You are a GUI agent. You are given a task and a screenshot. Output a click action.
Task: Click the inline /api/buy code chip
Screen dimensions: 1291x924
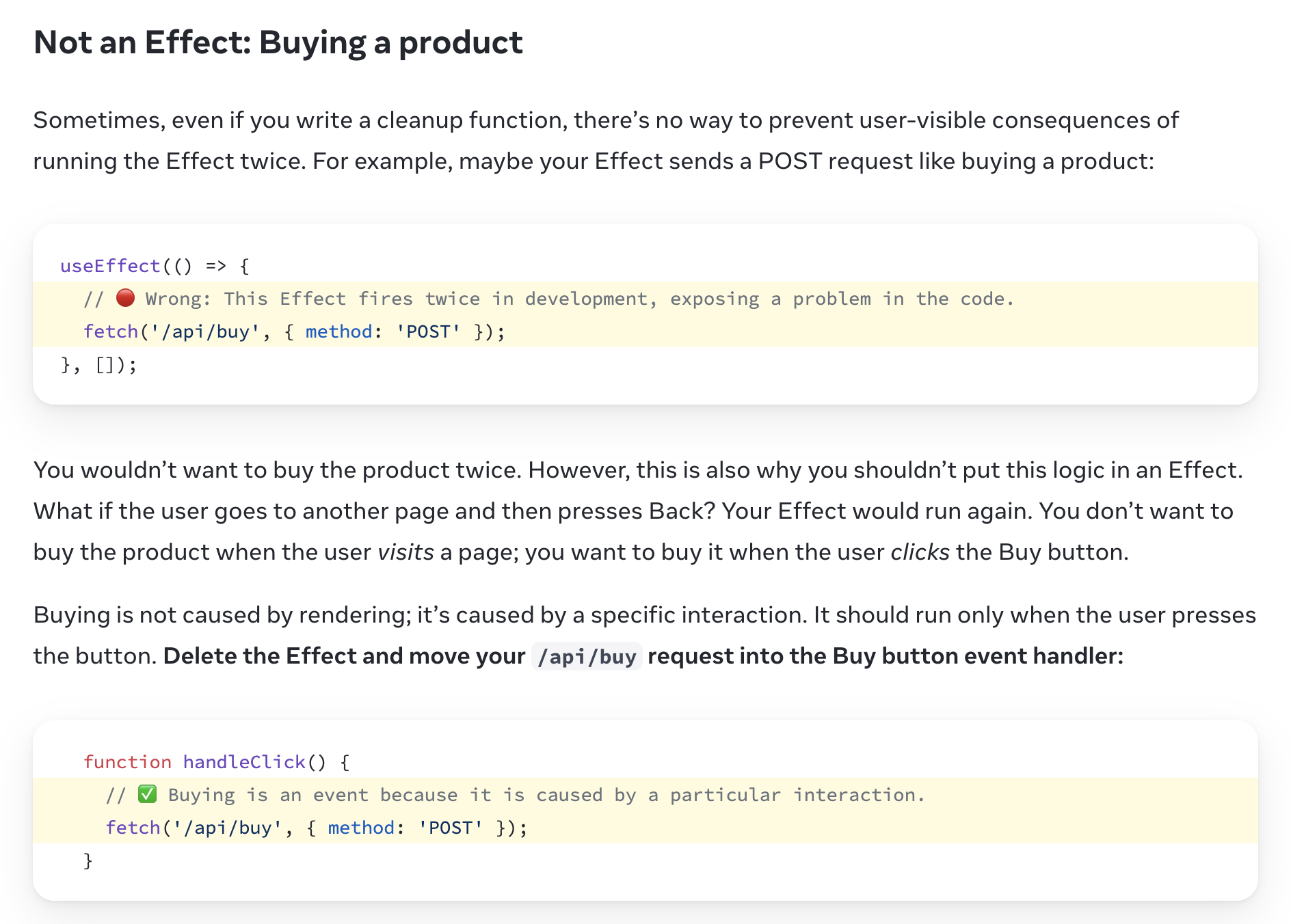587,657
